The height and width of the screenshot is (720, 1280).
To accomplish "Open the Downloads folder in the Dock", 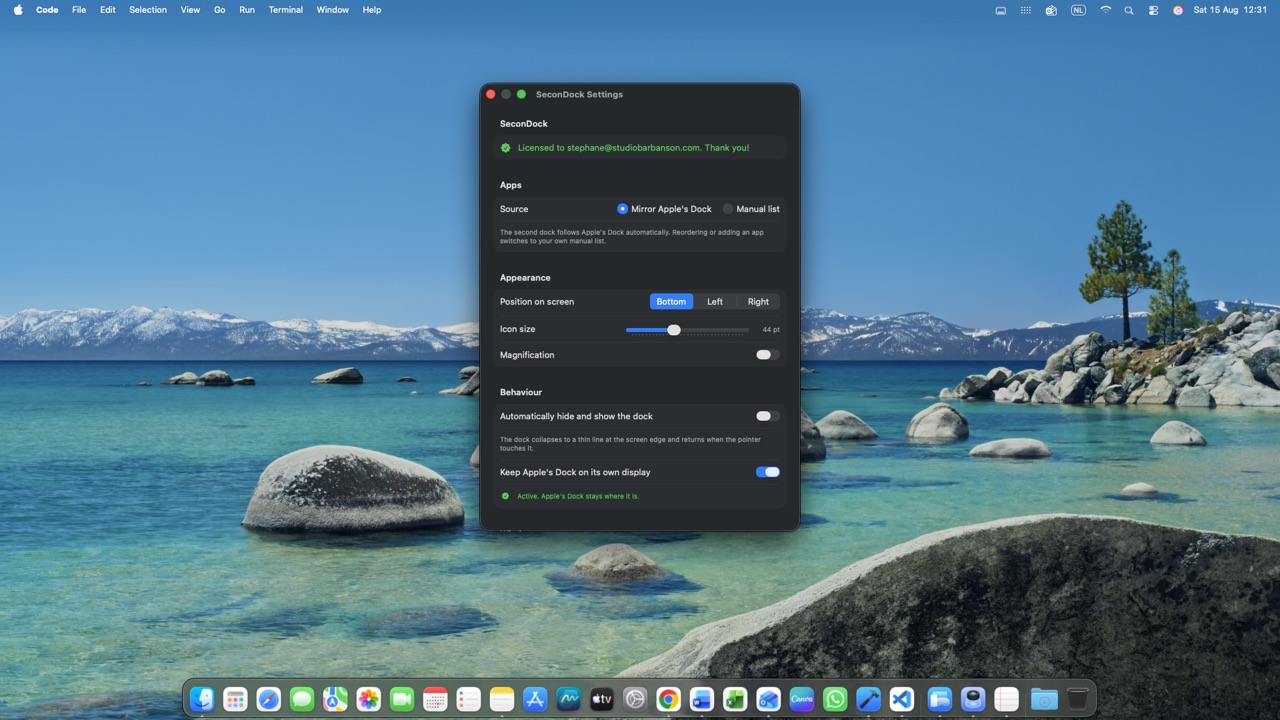I will click(1044, 699).
